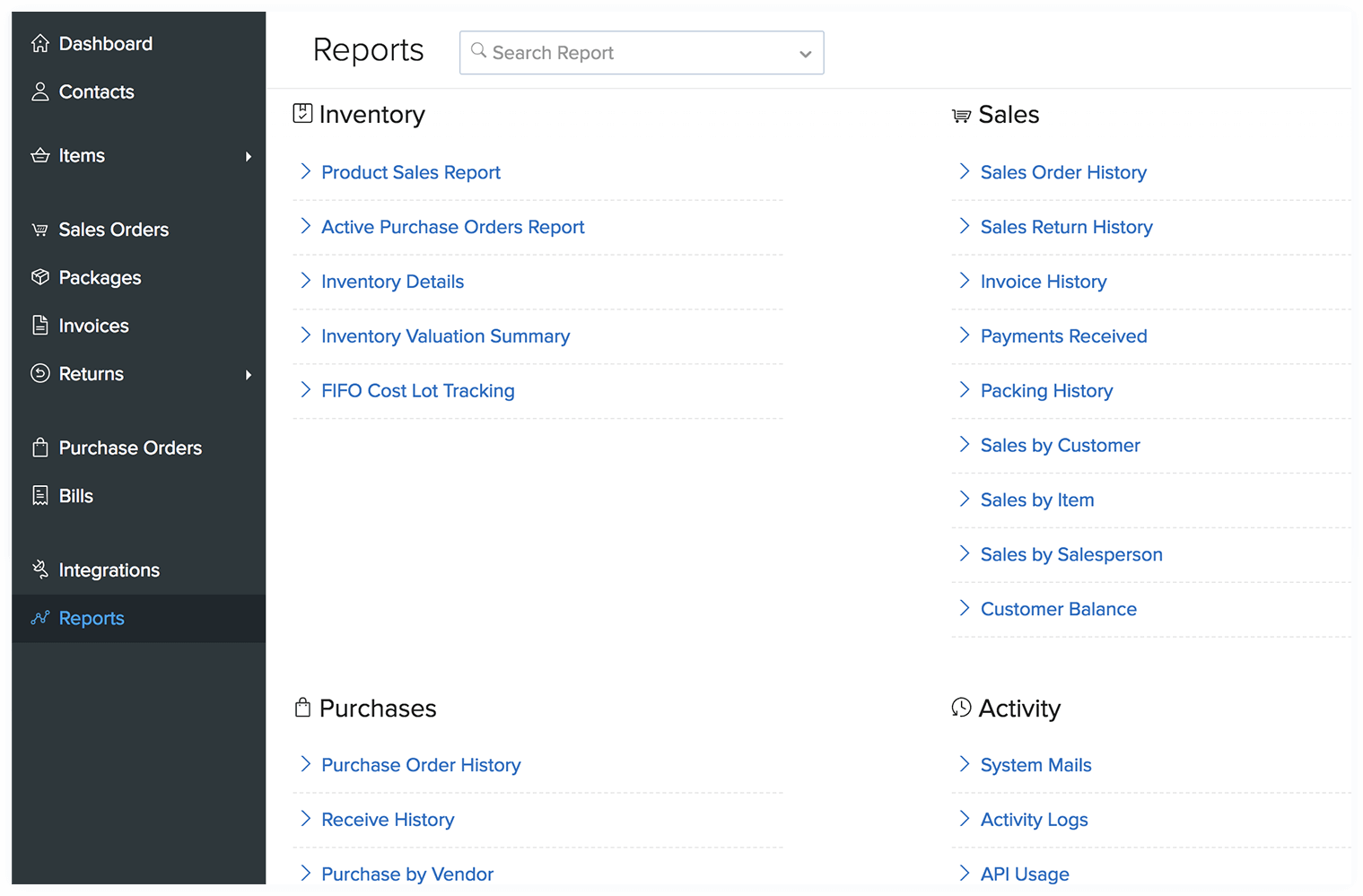Open Purchase Orders via the bag icon
The height and width of the screenshot is (896, 1363).
click(x=40, y=447)
